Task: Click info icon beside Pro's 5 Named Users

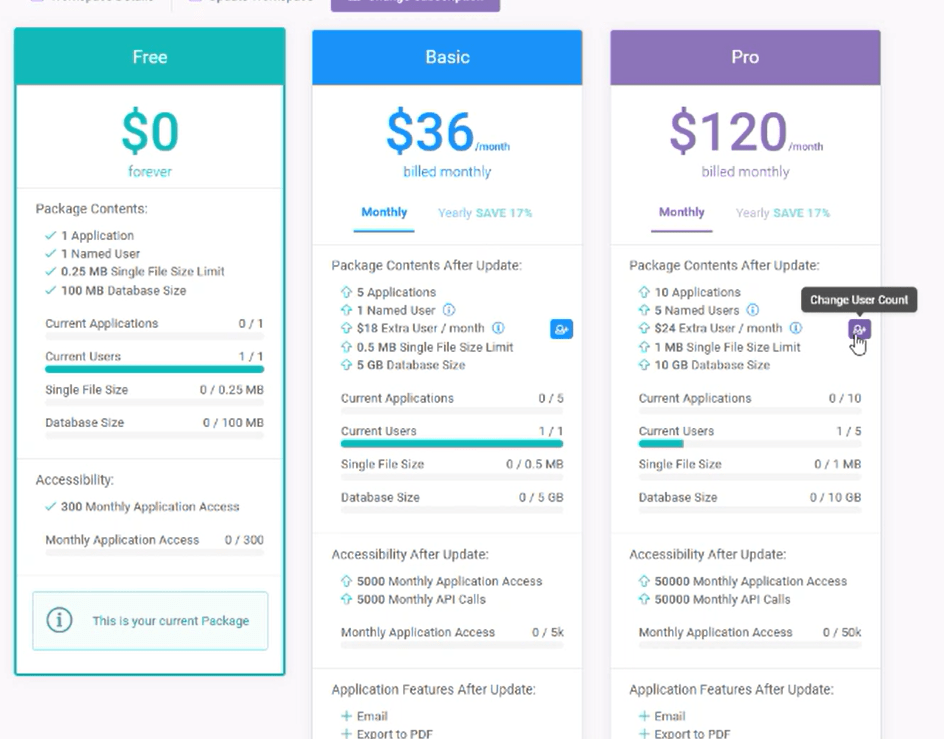Action: click(x=753, y=310)
